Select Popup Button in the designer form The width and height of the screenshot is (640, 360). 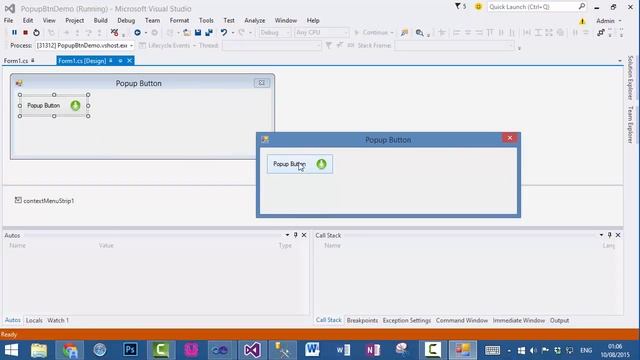click(x=54, y=105)
